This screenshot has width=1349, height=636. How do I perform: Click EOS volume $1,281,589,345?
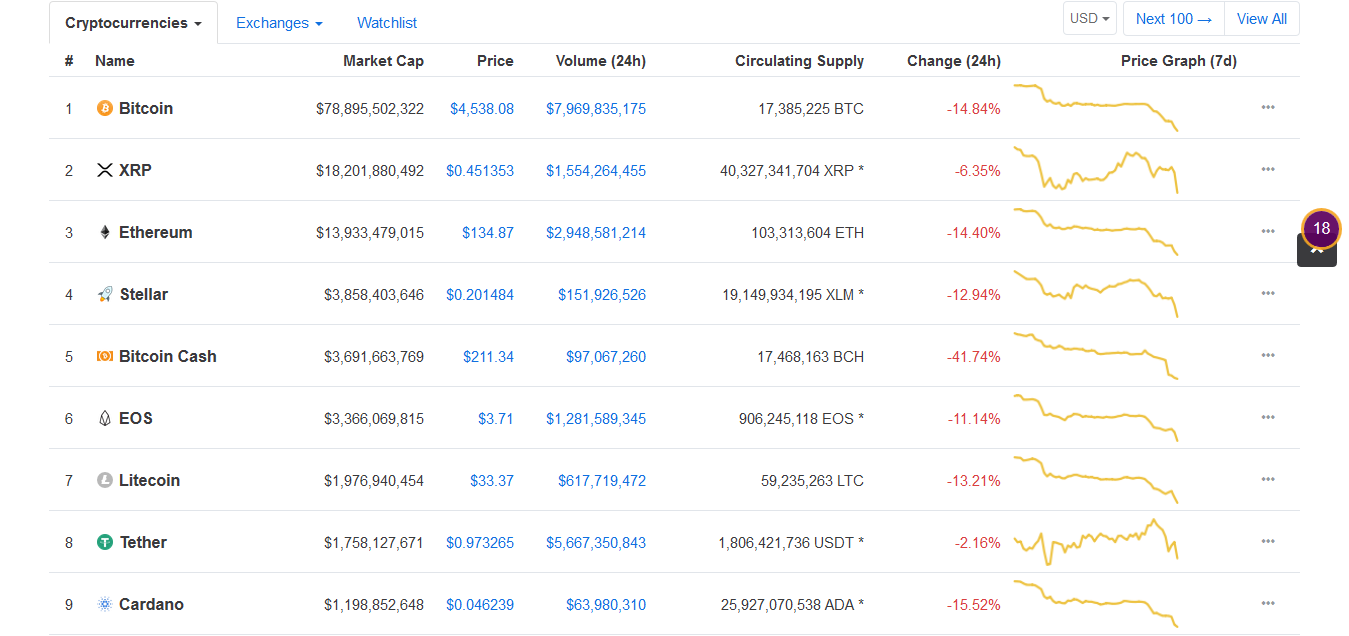click(596, 418)
